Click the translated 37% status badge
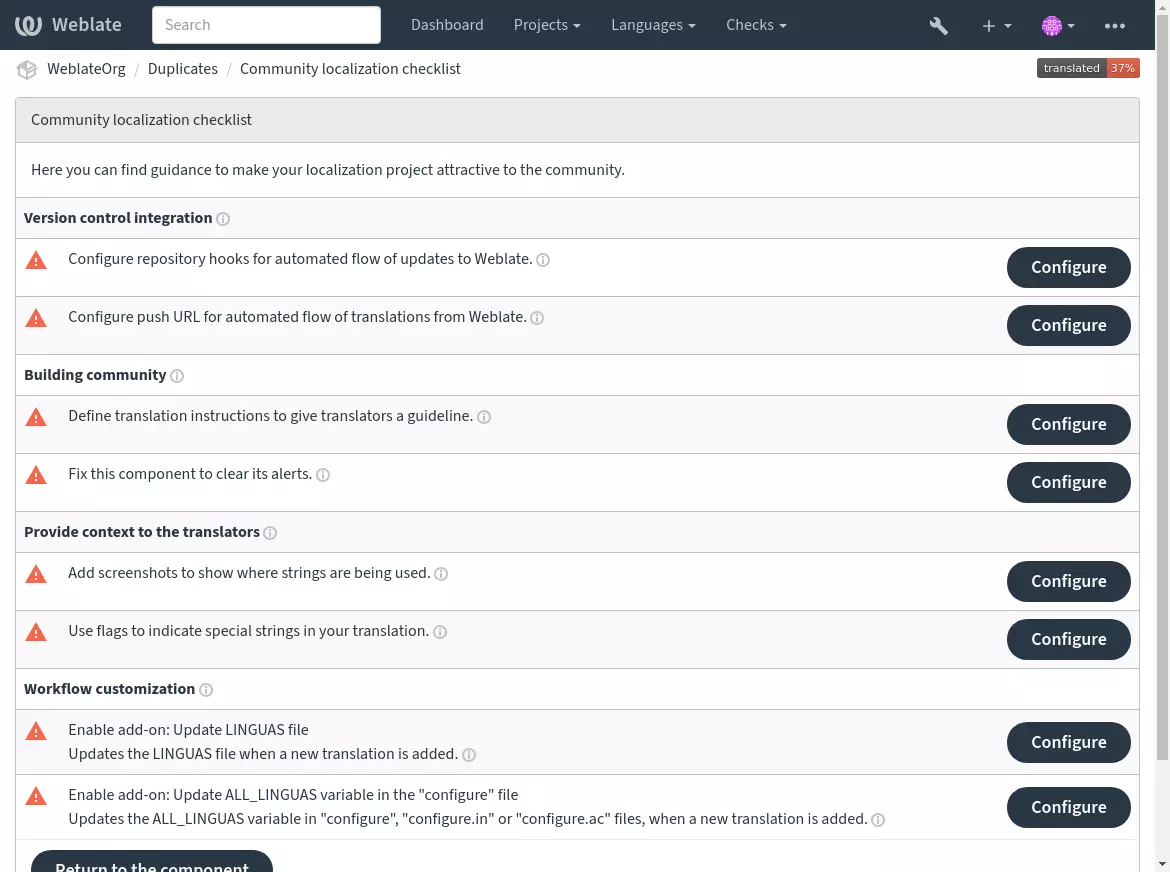 tap(1087, 68)
